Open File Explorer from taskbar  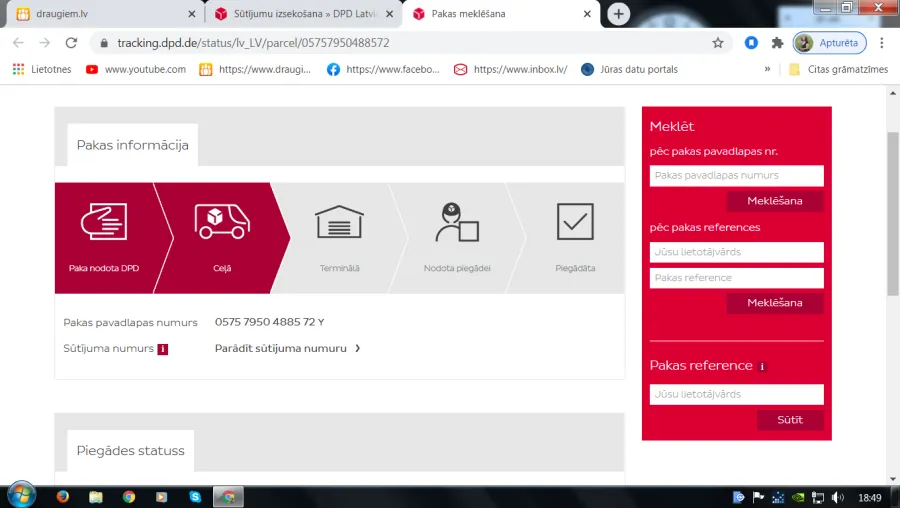95,497
